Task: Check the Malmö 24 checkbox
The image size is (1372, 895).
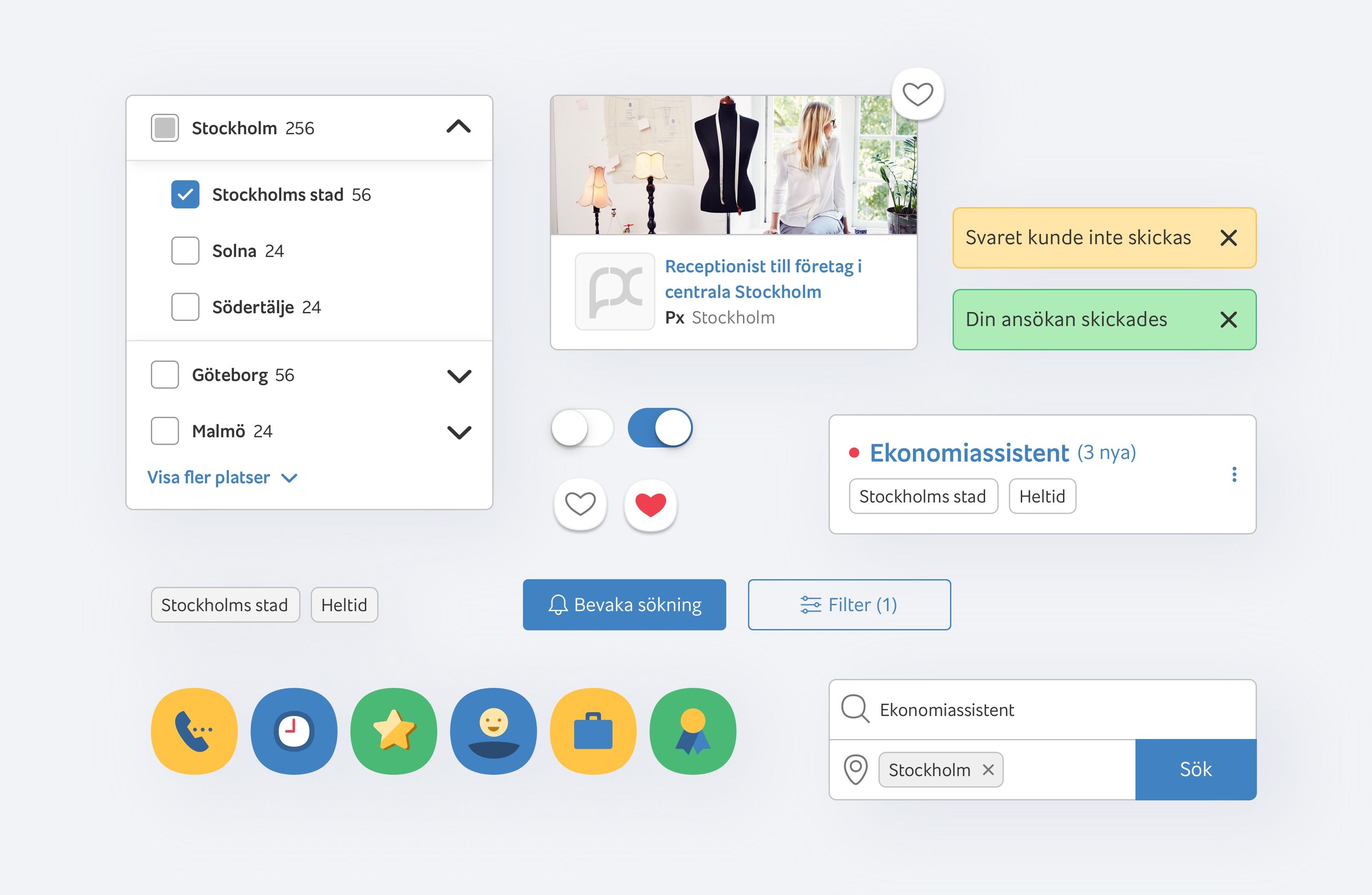Action: [x=165, y=431]
